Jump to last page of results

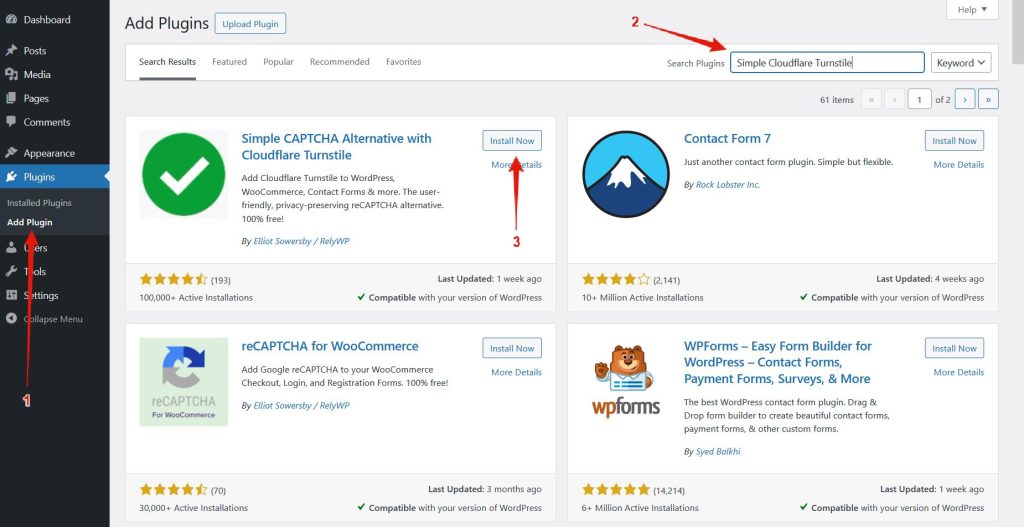point(988,99)
